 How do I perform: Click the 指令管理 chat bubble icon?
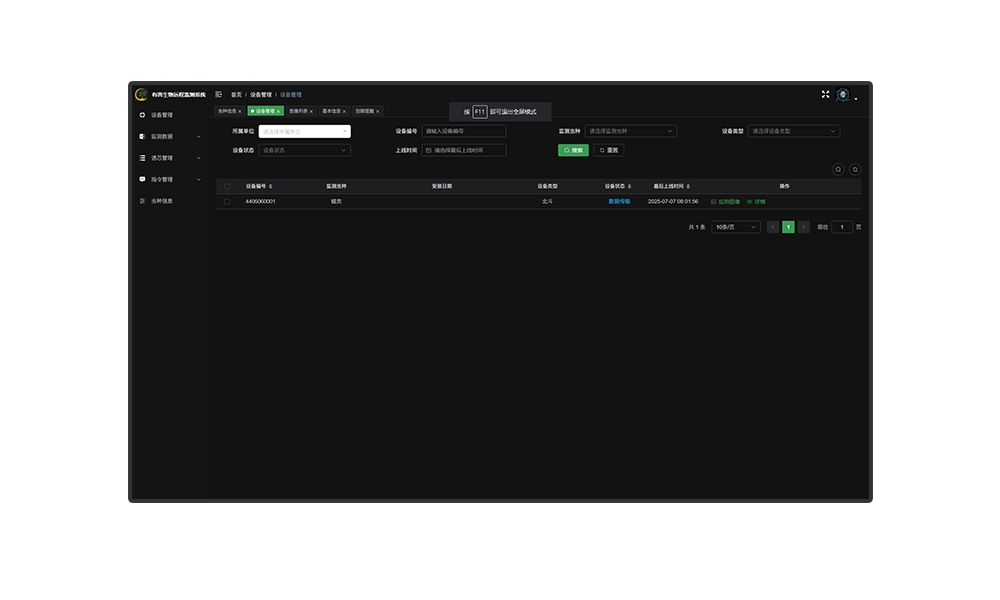pyautogui.click(x=142, y=179)
